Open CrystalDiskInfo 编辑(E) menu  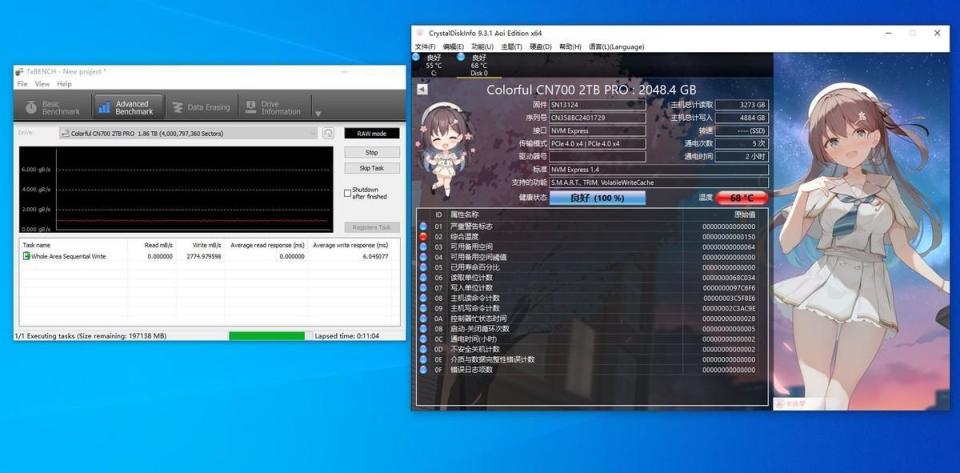[454, 47]
